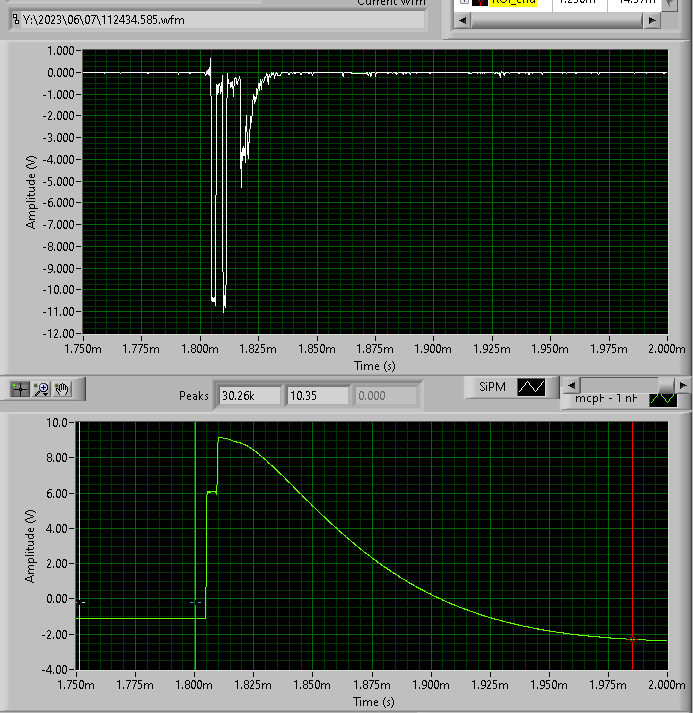The height and width of the screenshot is (713, 693).
Task: Click upper graph y-axis value -6.000
Action: click(59, 203)
